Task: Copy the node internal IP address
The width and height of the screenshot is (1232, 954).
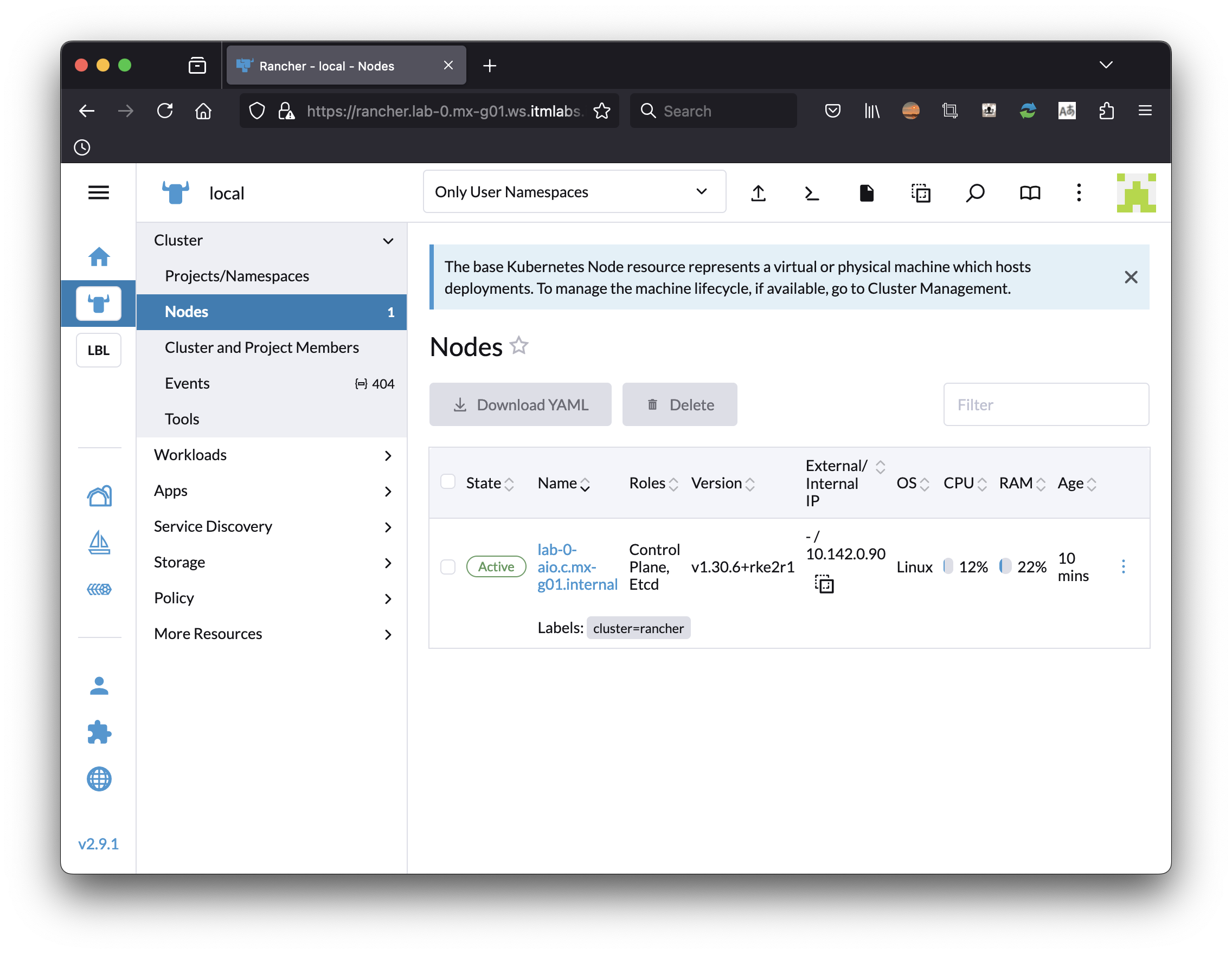Action: 824,584
